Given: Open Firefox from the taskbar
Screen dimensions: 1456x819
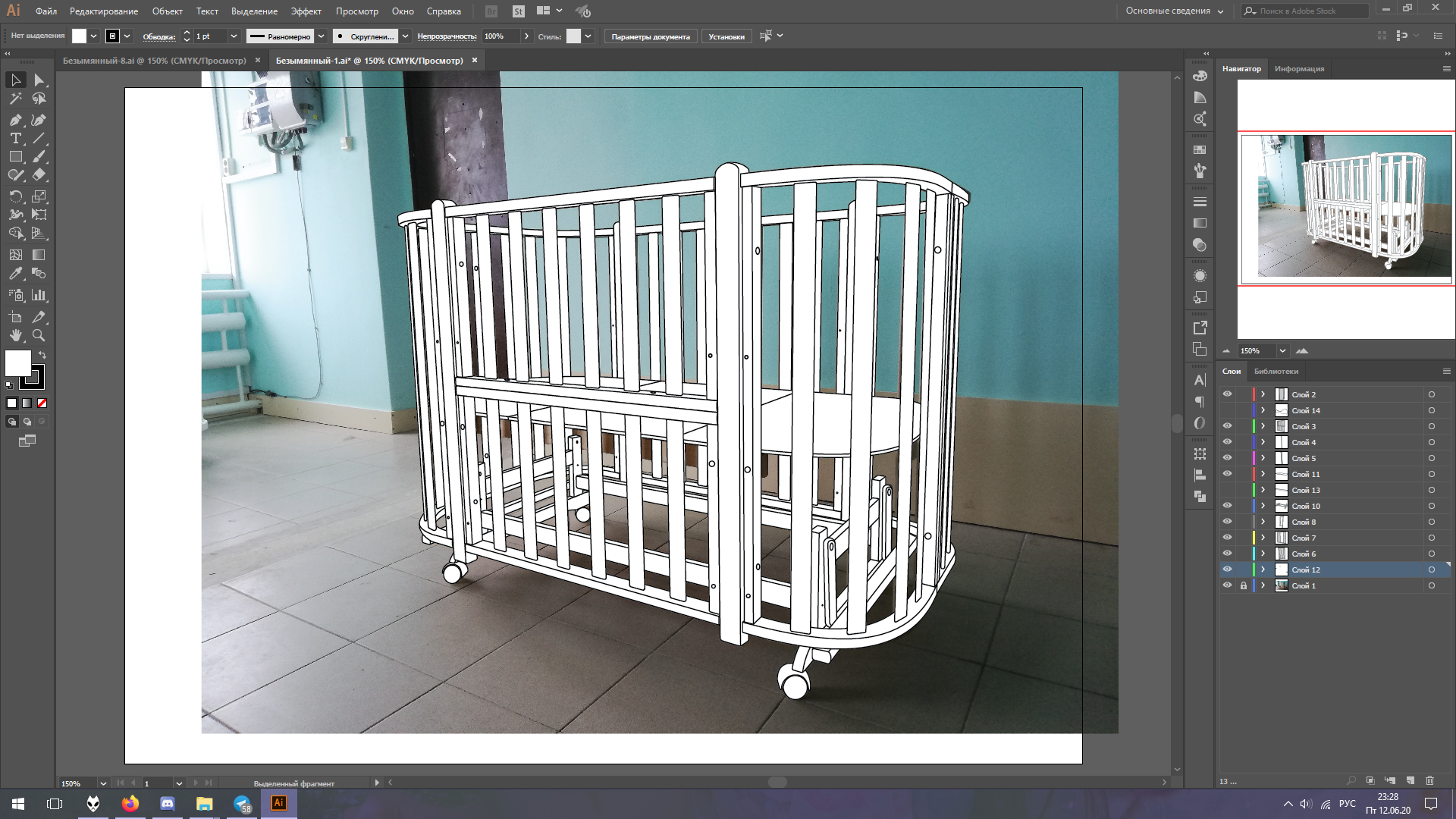Looking at the screenshot, I should tap(130, 804).
